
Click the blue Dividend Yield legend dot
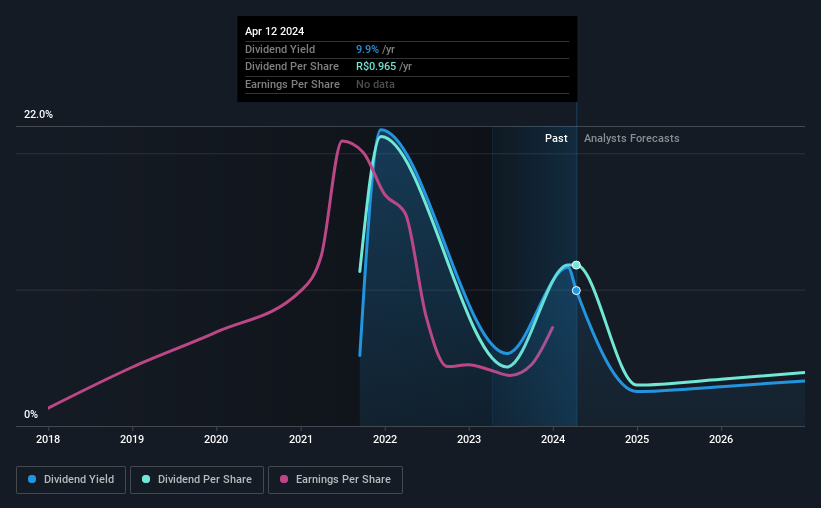pos(32,479)
